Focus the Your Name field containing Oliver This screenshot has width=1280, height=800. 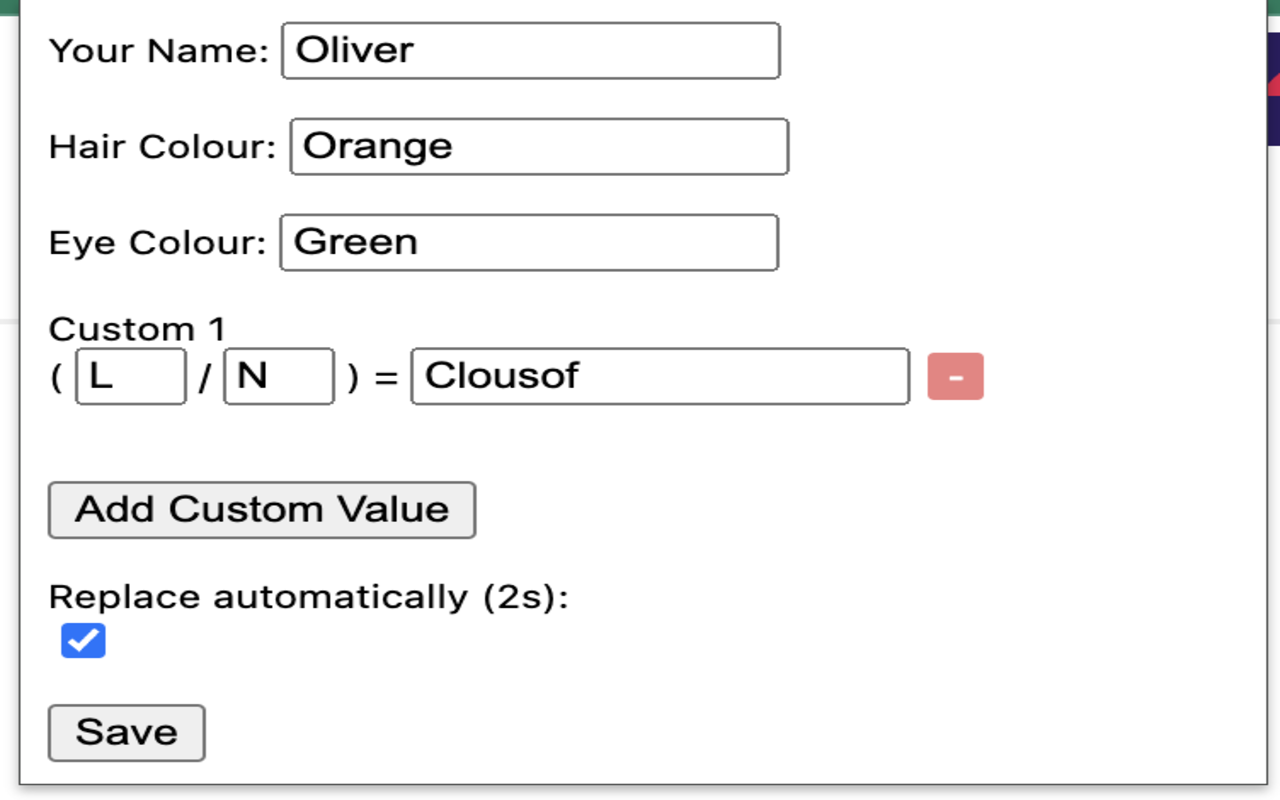[531, 51]
